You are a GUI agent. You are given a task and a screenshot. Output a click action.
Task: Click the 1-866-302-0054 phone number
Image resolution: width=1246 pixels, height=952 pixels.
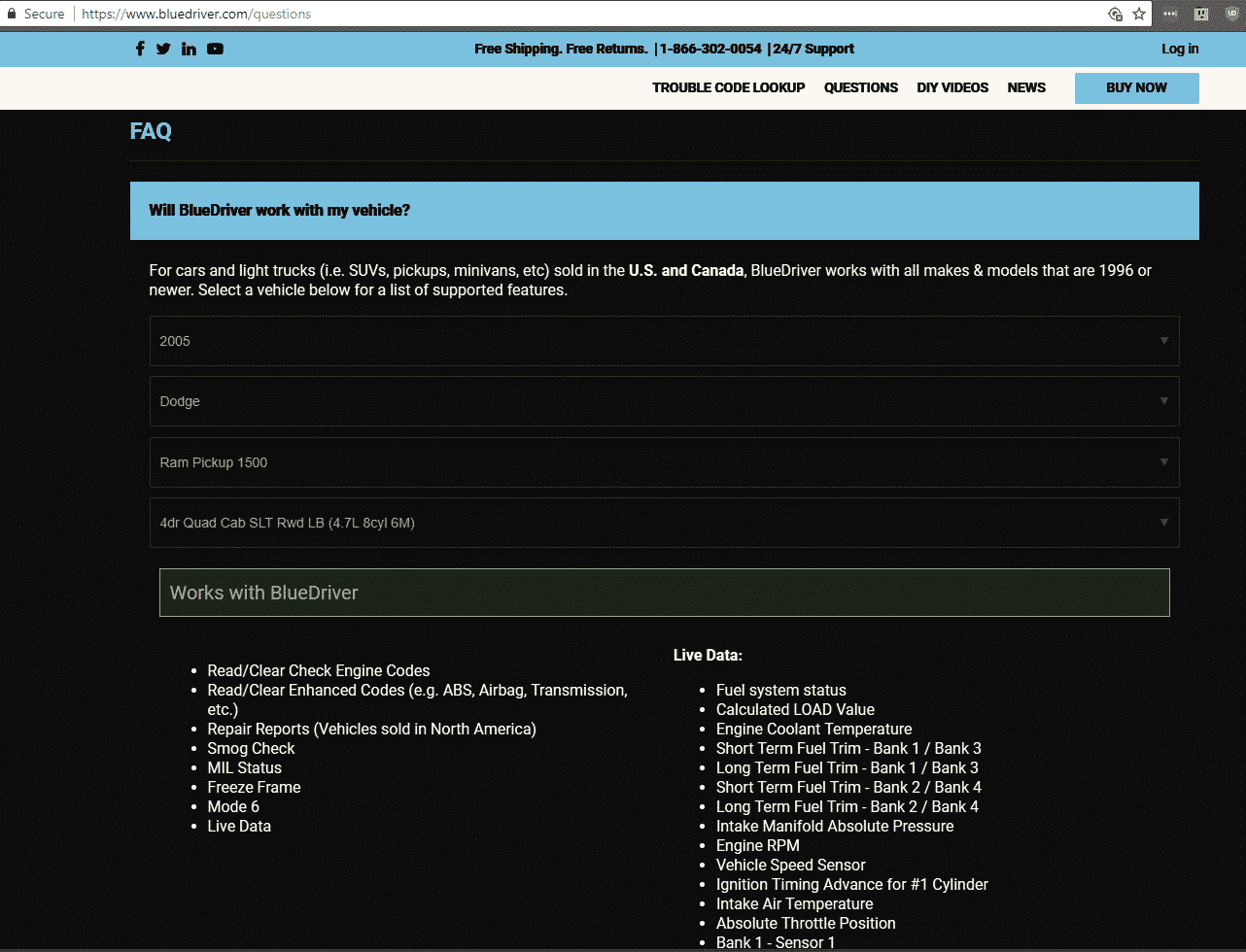[x=710, y=49]
